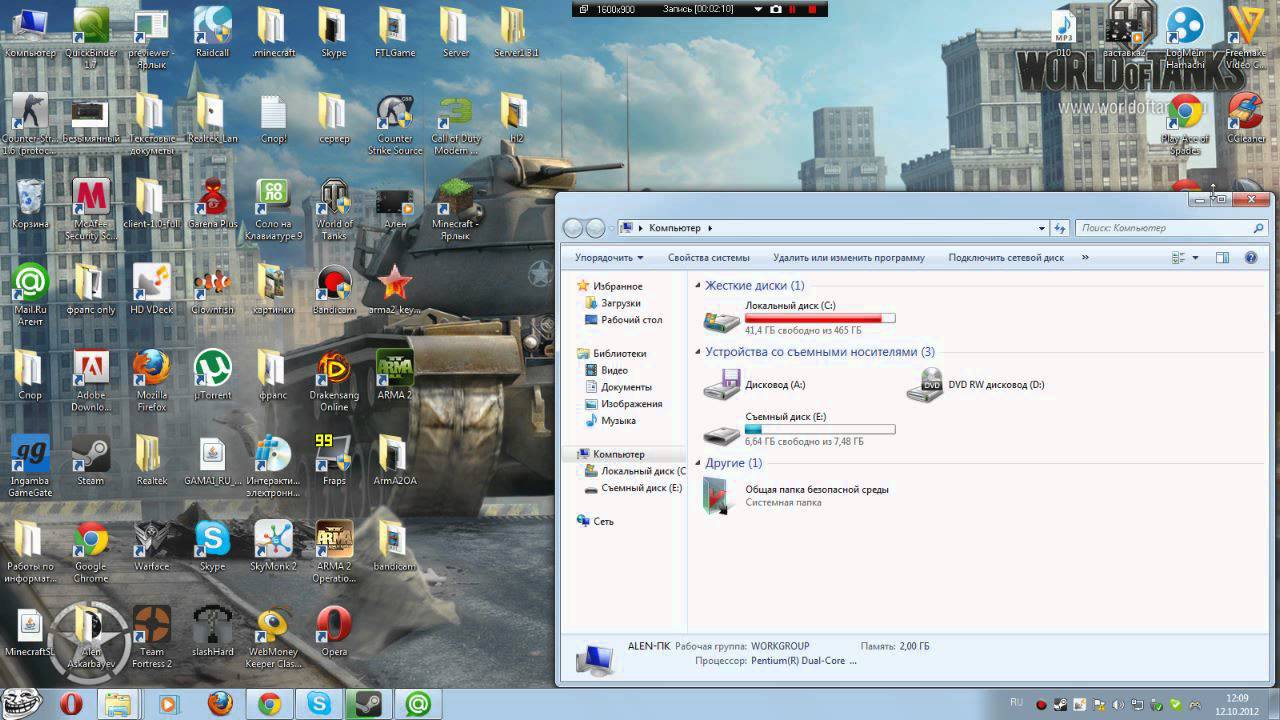Launch Garena Plus from the desktop
The image size is (1280, 720).
click(x=212, y=204)
